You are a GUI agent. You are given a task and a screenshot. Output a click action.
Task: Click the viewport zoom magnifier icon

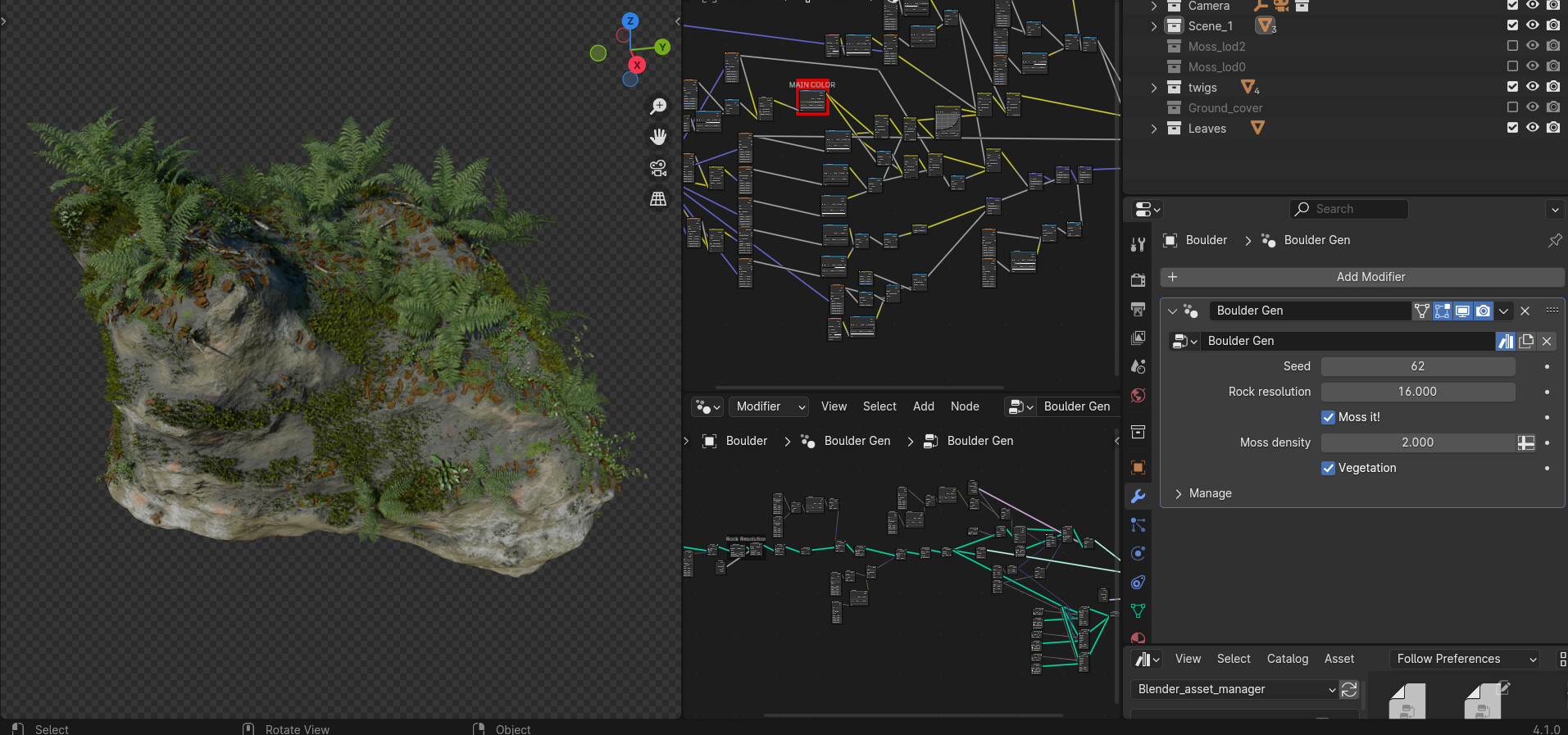pos(658,107)
